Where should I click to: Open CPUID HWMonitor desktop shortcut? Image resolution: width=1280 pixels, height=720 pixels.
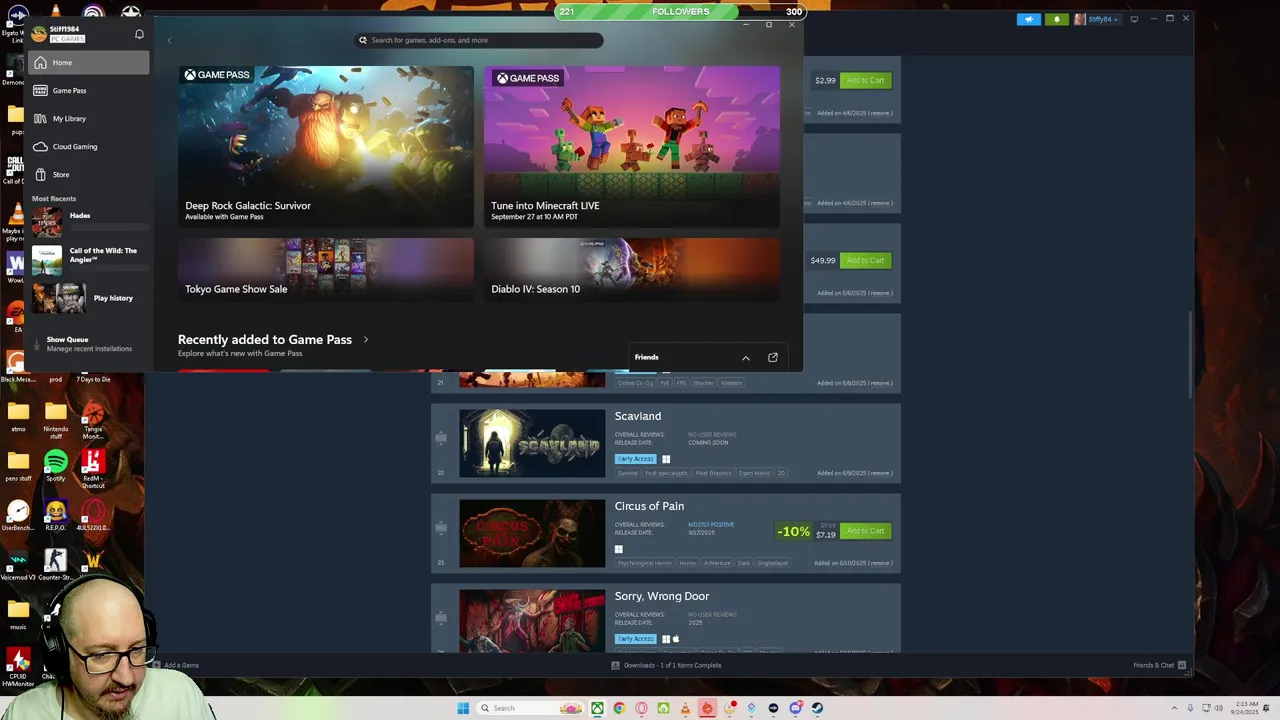point(18,665)
